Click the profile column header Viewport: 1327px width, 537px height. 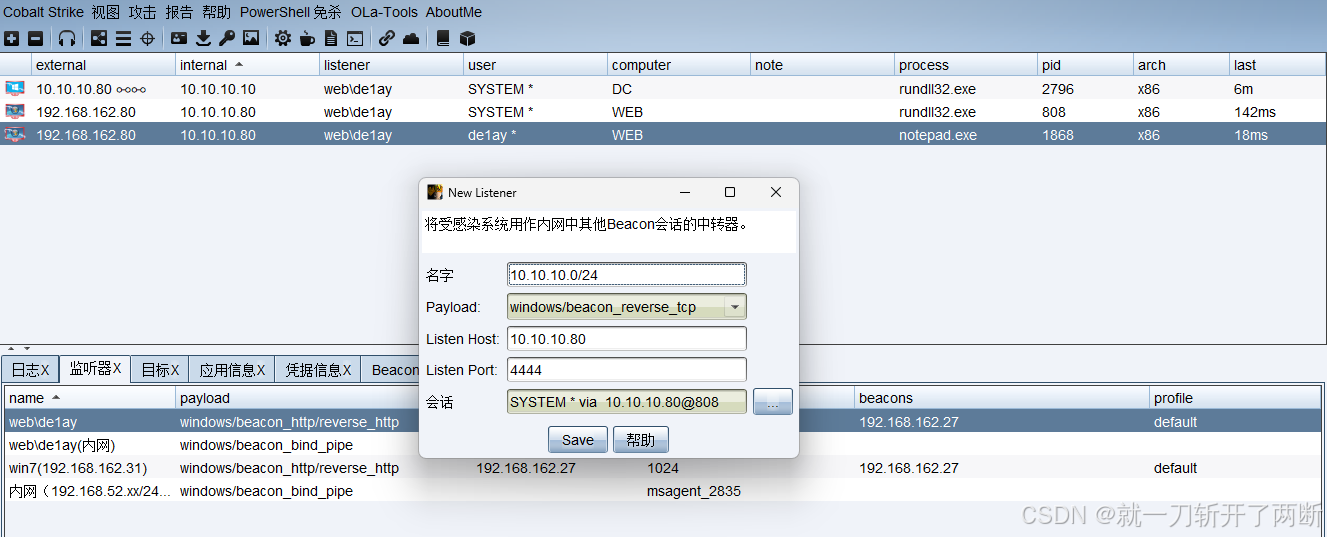click(x=1235, y=398)
